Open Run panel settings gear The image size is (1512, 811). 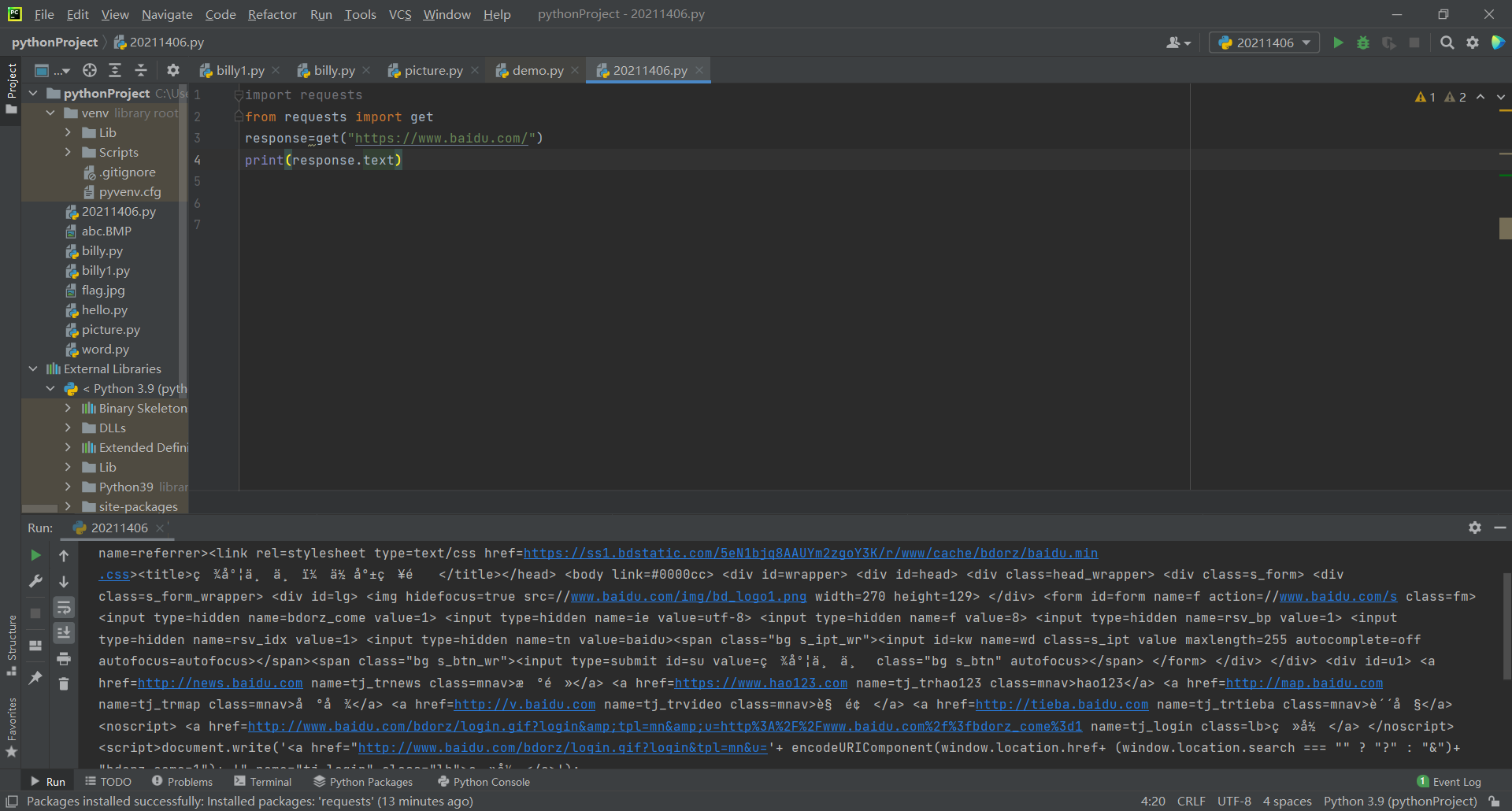(x=1475, y=528)
